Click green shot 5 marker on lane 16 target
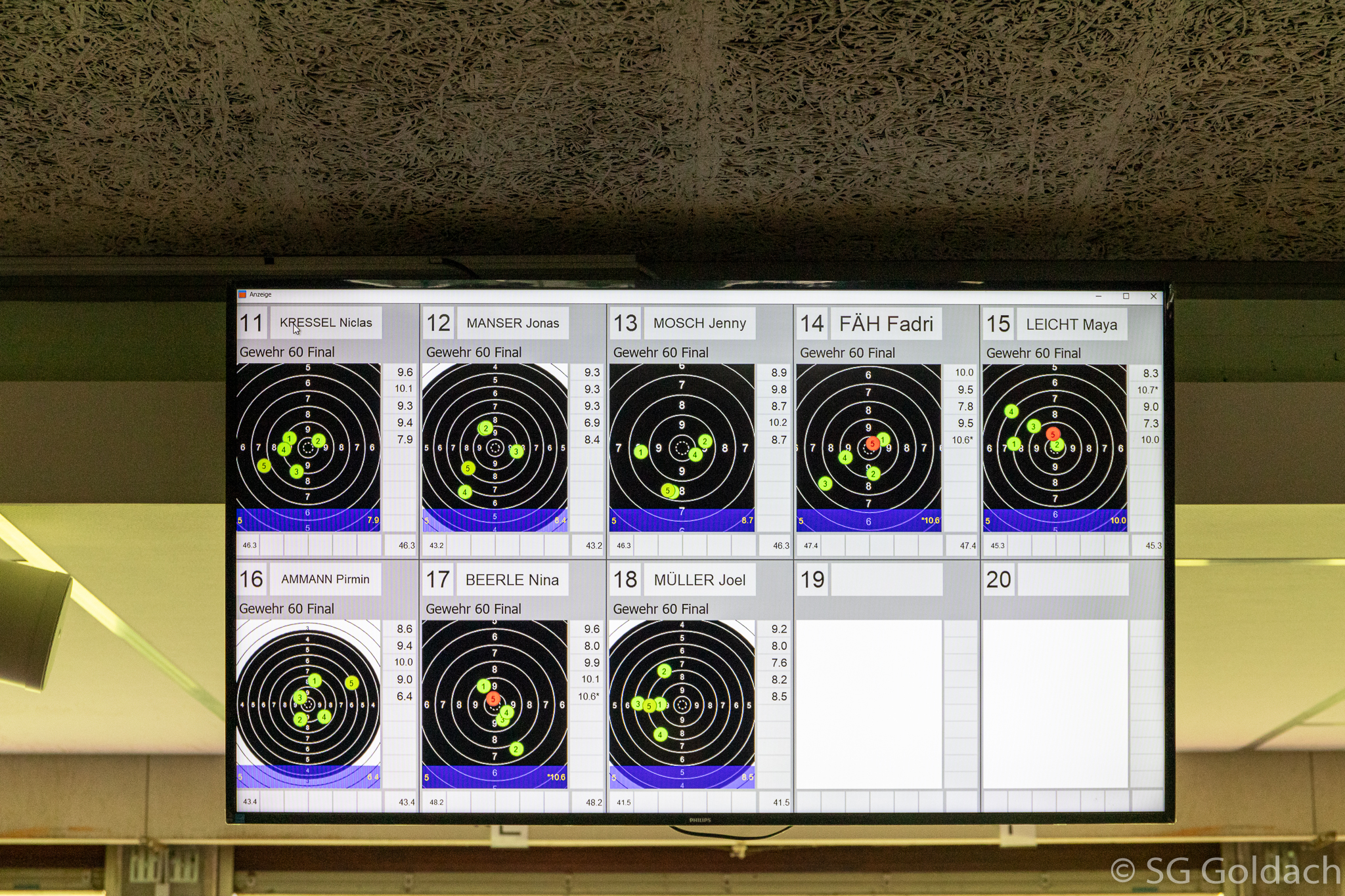Viewport: 1345px width, 896px height. (351, 683)
